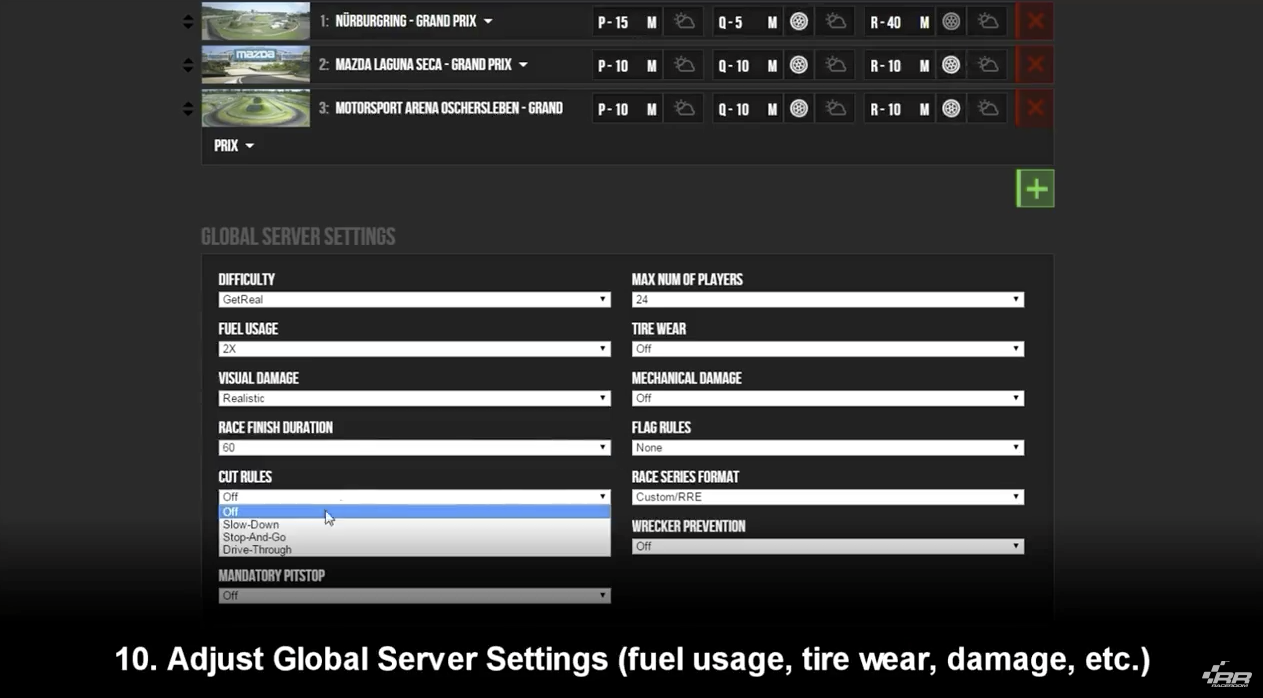Expand Oschersleben Prix layout dropdown arrow

coord(249,146)
